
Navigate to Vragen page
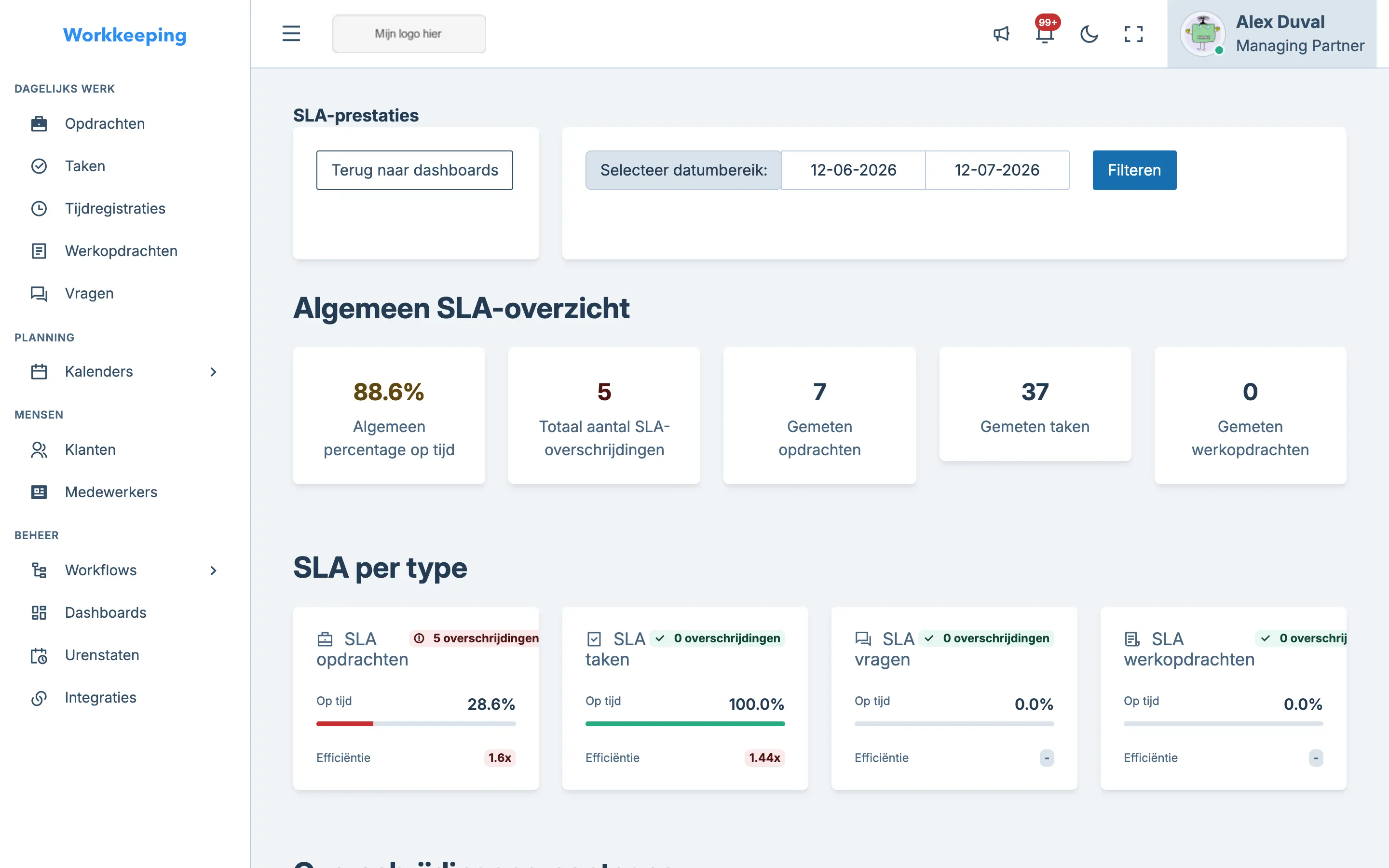point(125,293)
